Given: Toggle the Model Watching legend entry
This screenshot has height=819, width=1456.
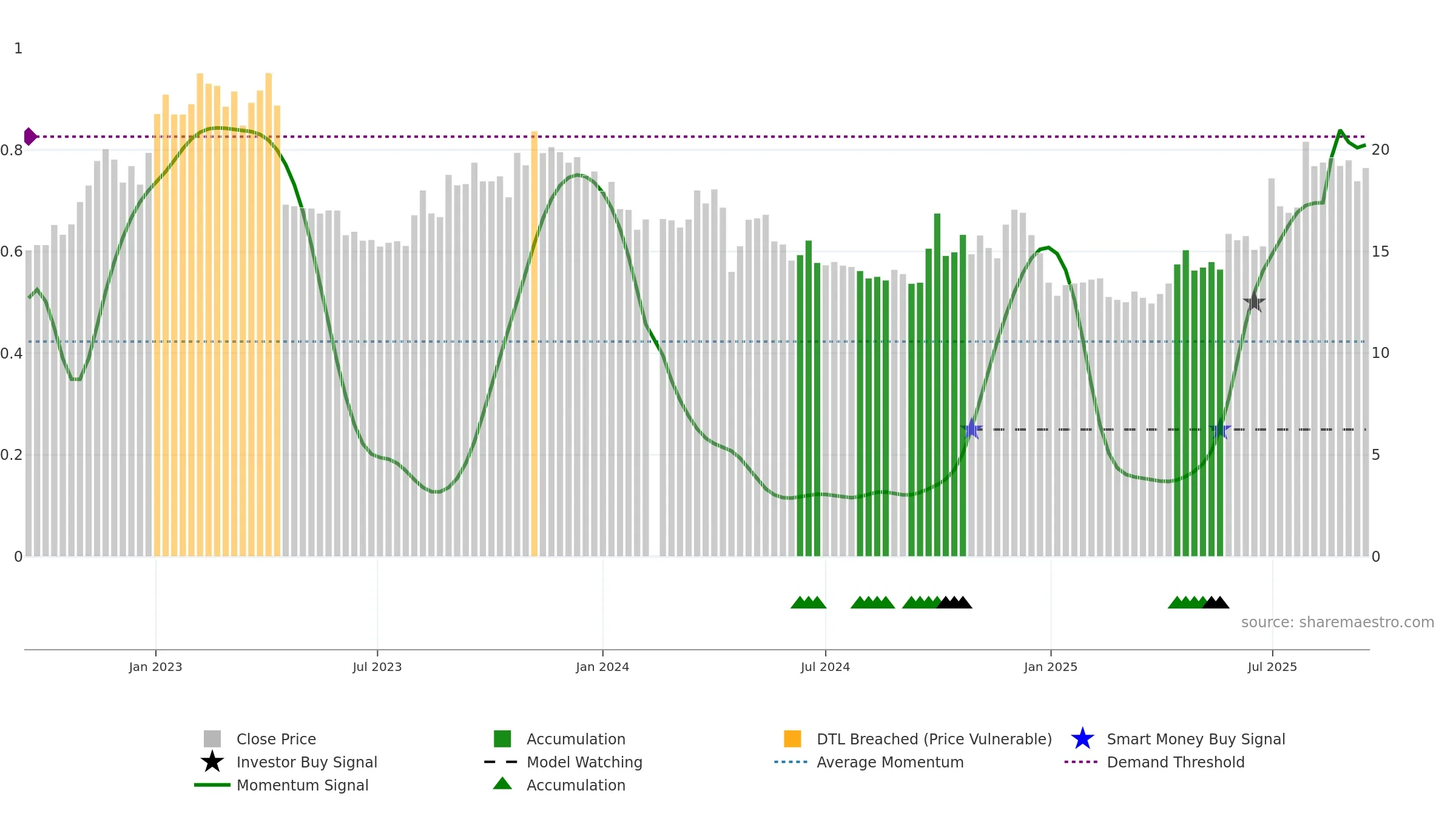Looking at the screenshot, I should click(563, 762).
